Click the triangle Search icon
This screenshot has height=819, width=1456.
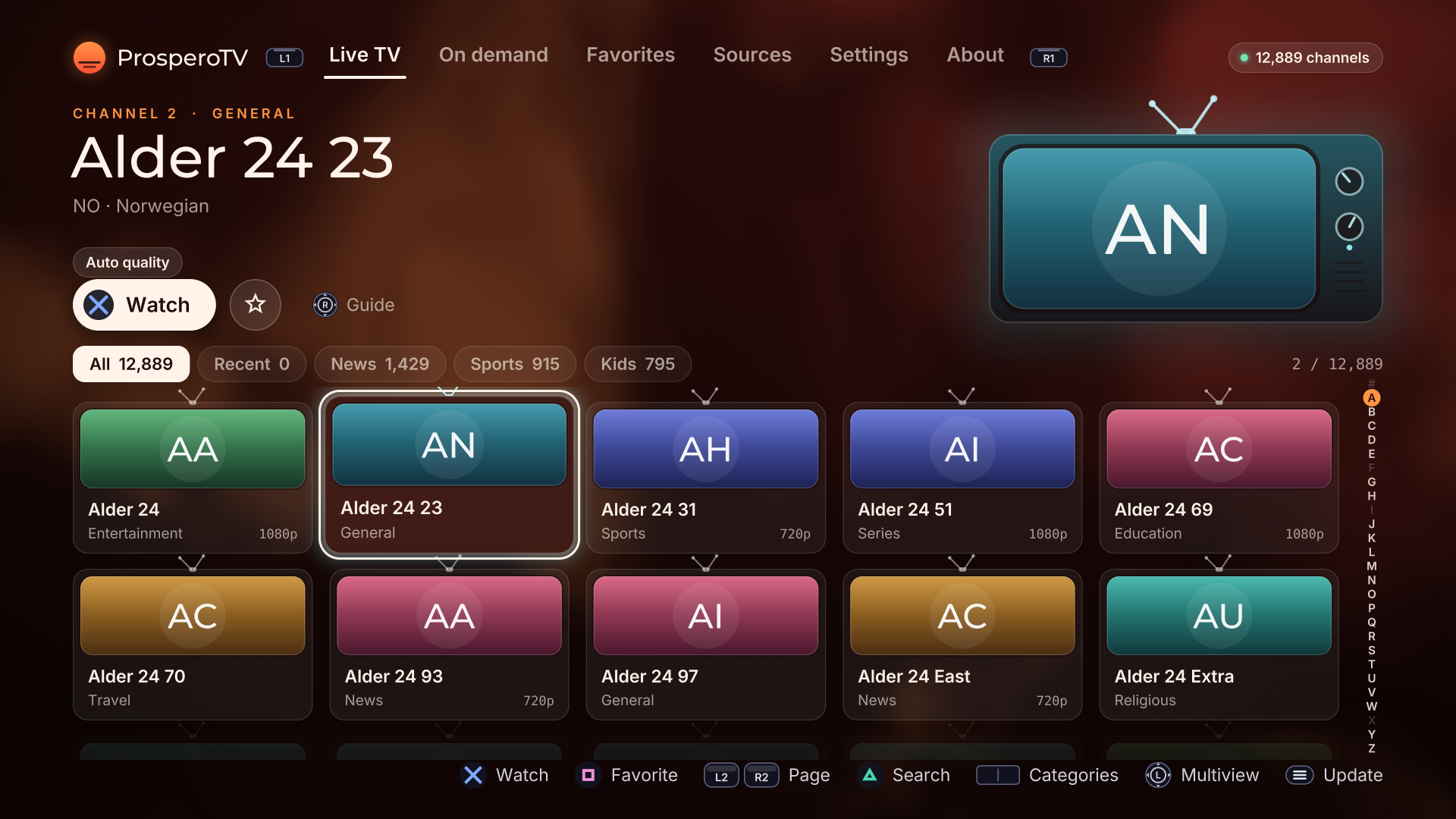(x=870, y=775)
